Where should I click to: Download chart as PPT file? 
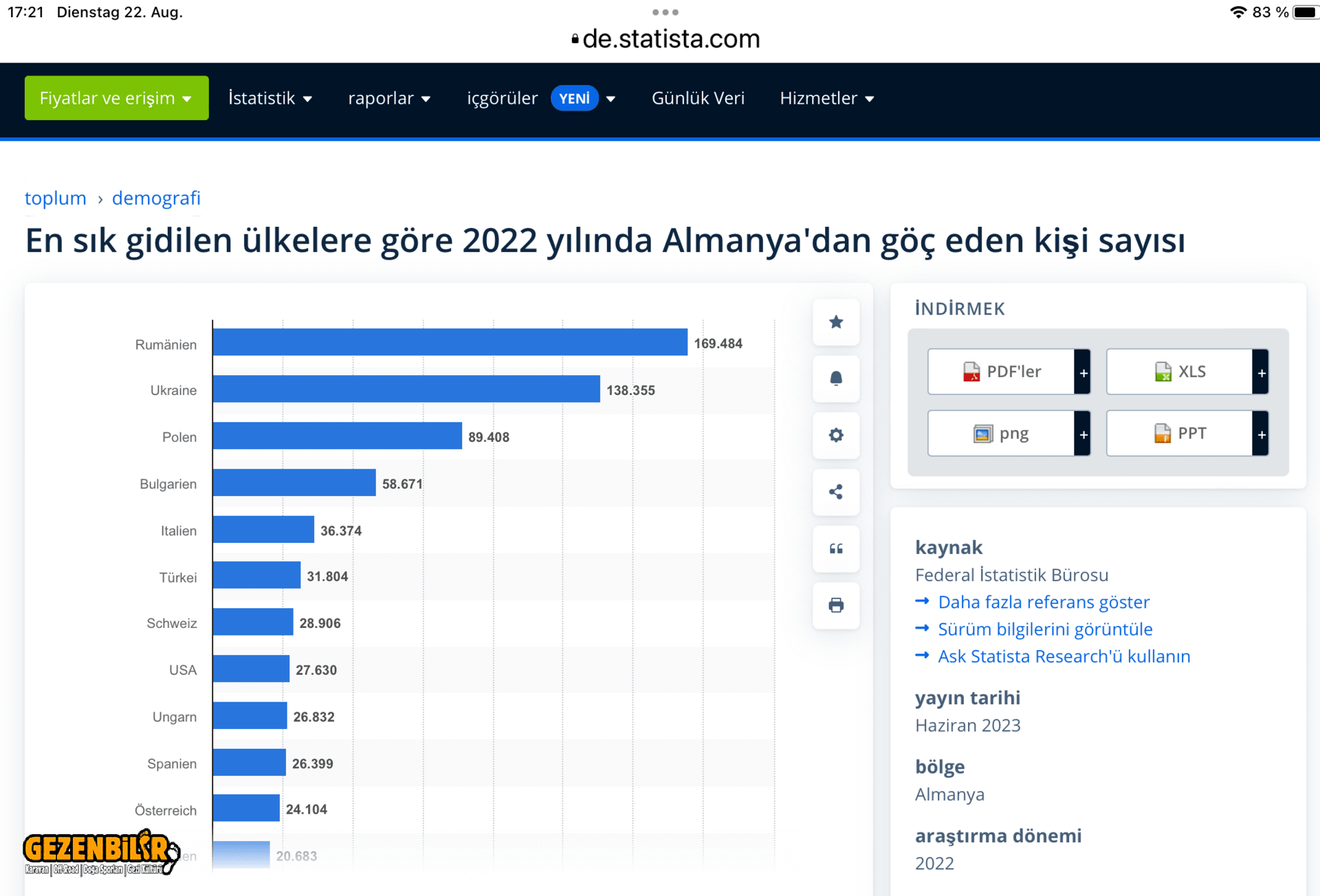point(1180,434)
